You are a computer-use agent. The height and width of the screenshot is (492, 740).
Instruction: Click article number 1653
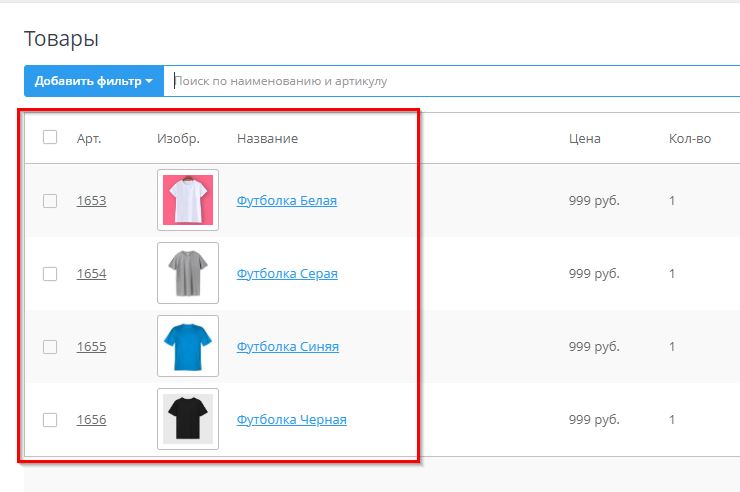coord(91,201)
